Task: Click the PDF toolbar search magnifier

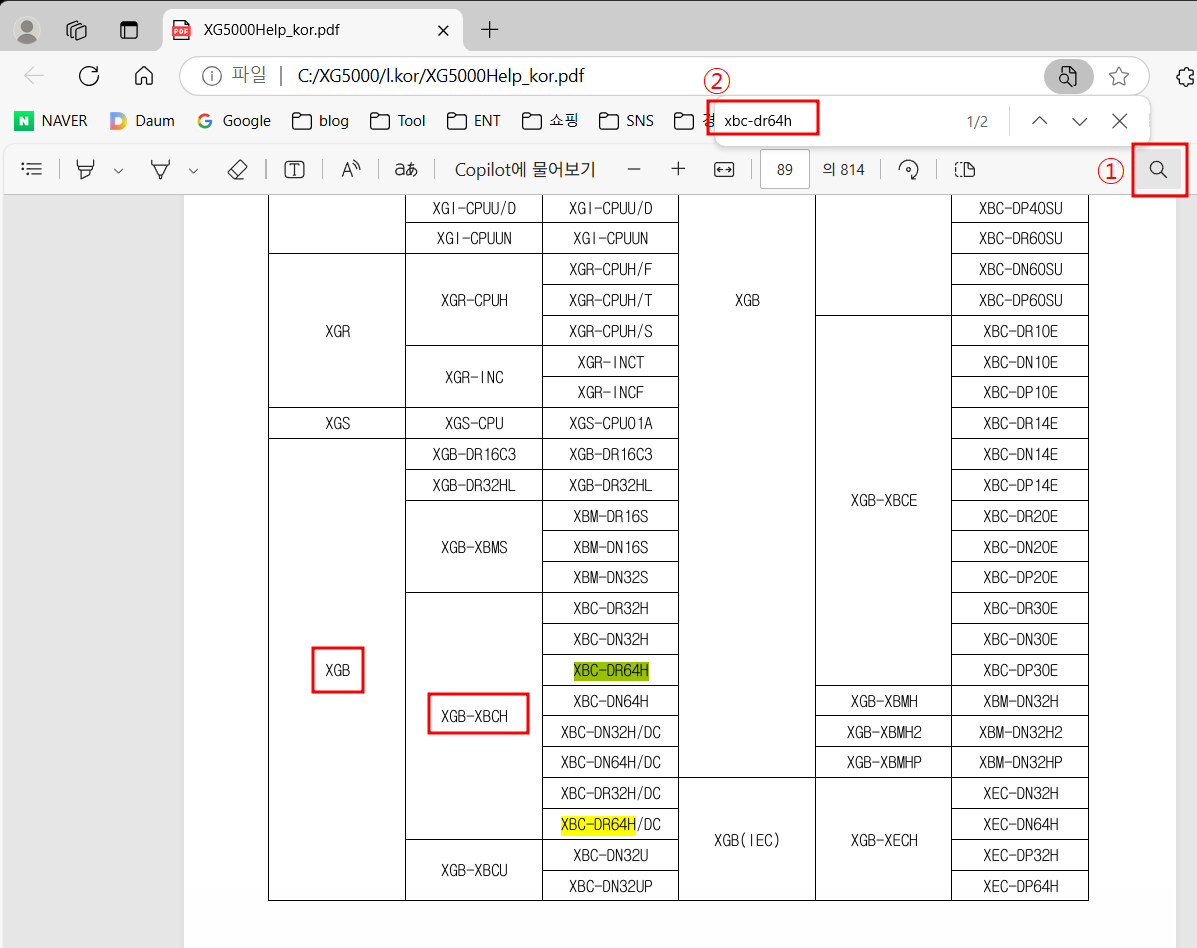Action: pos(1158,169)
